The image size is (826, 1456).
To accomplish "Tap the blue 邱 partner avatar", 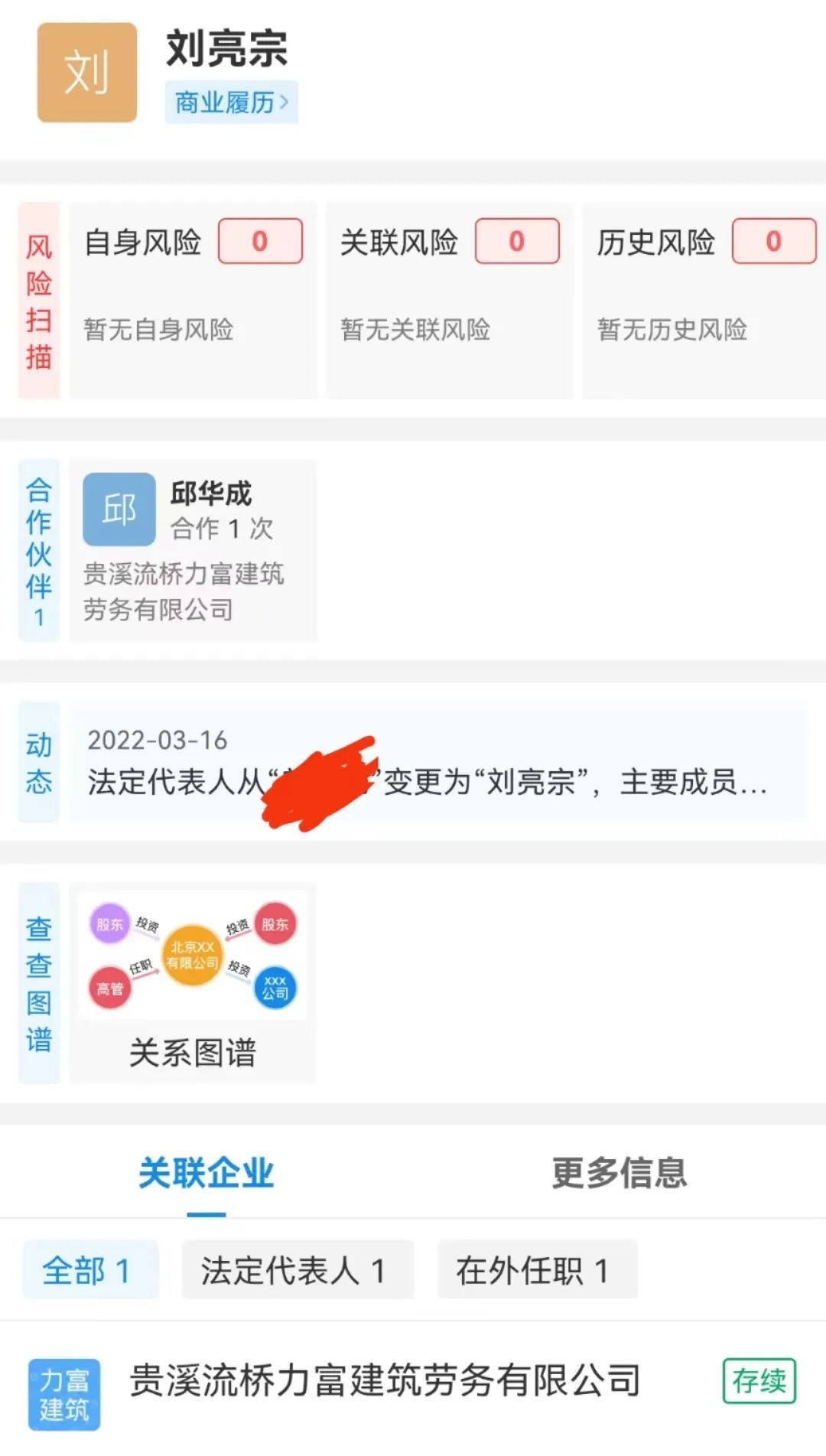I will [119, 510].
